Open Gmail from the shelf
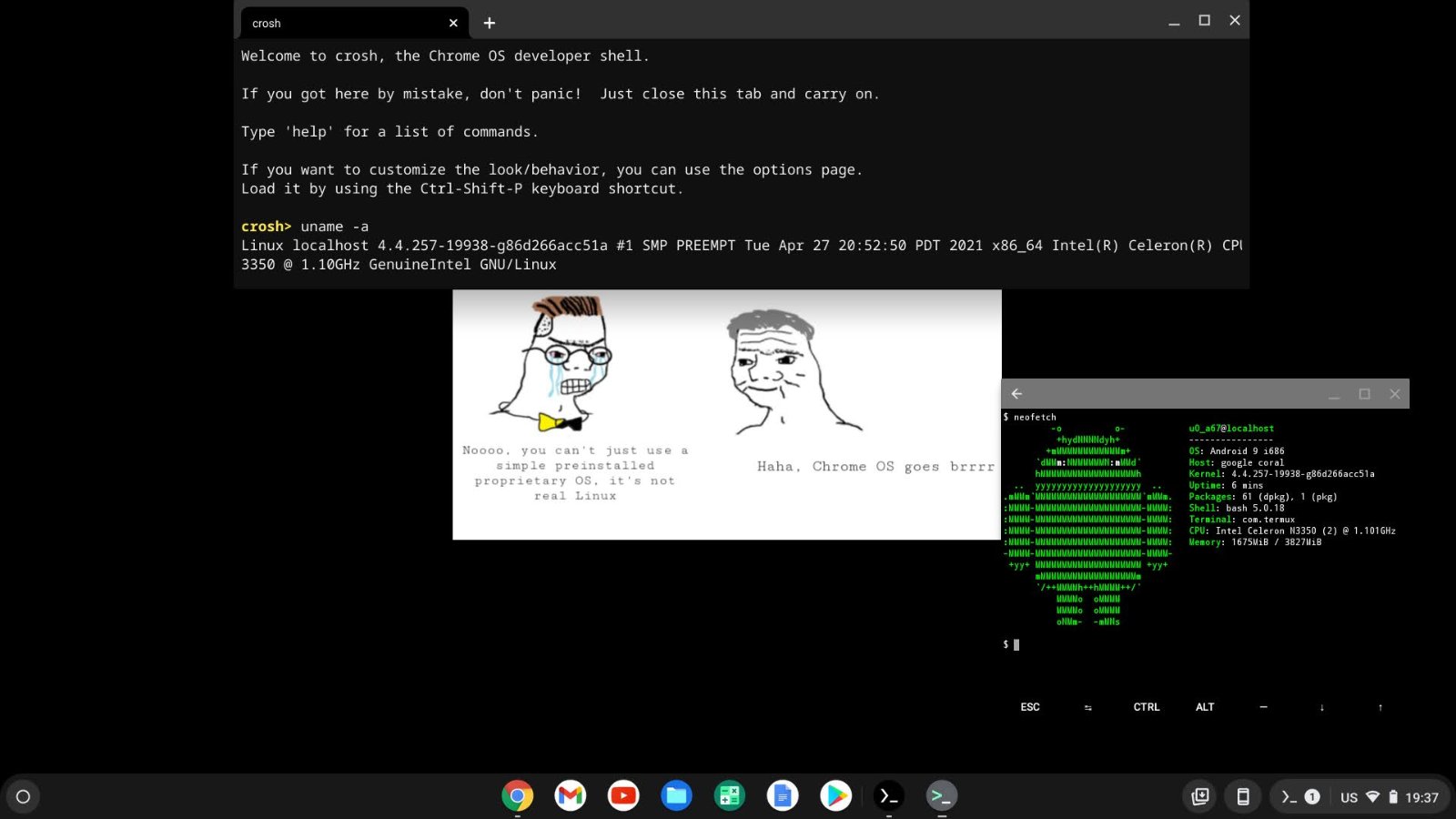The height and width of the screenshot is (819, 1456). (x=571, y=796)
